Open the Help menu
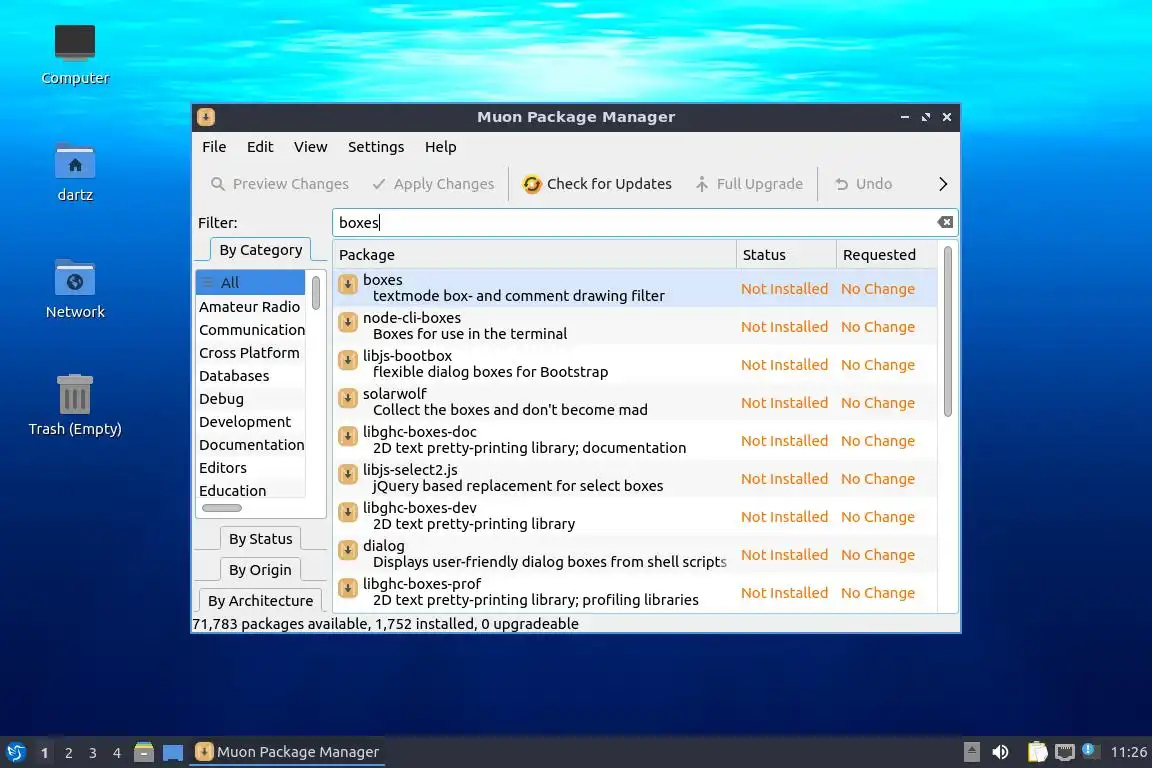 [x=441, y=147]
